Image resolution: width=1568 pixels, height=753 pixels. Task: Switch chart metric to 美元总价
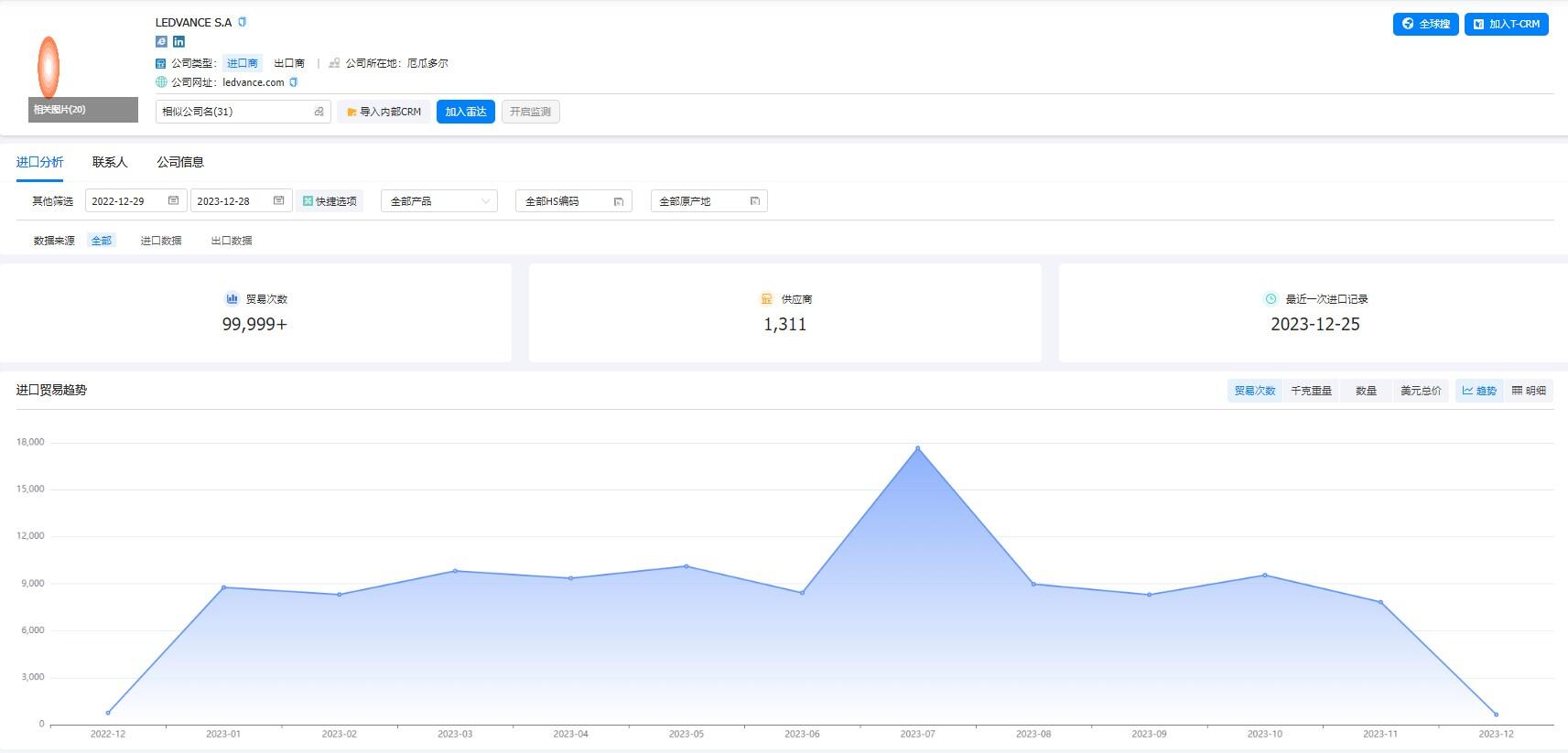[x=1421, y=391]
